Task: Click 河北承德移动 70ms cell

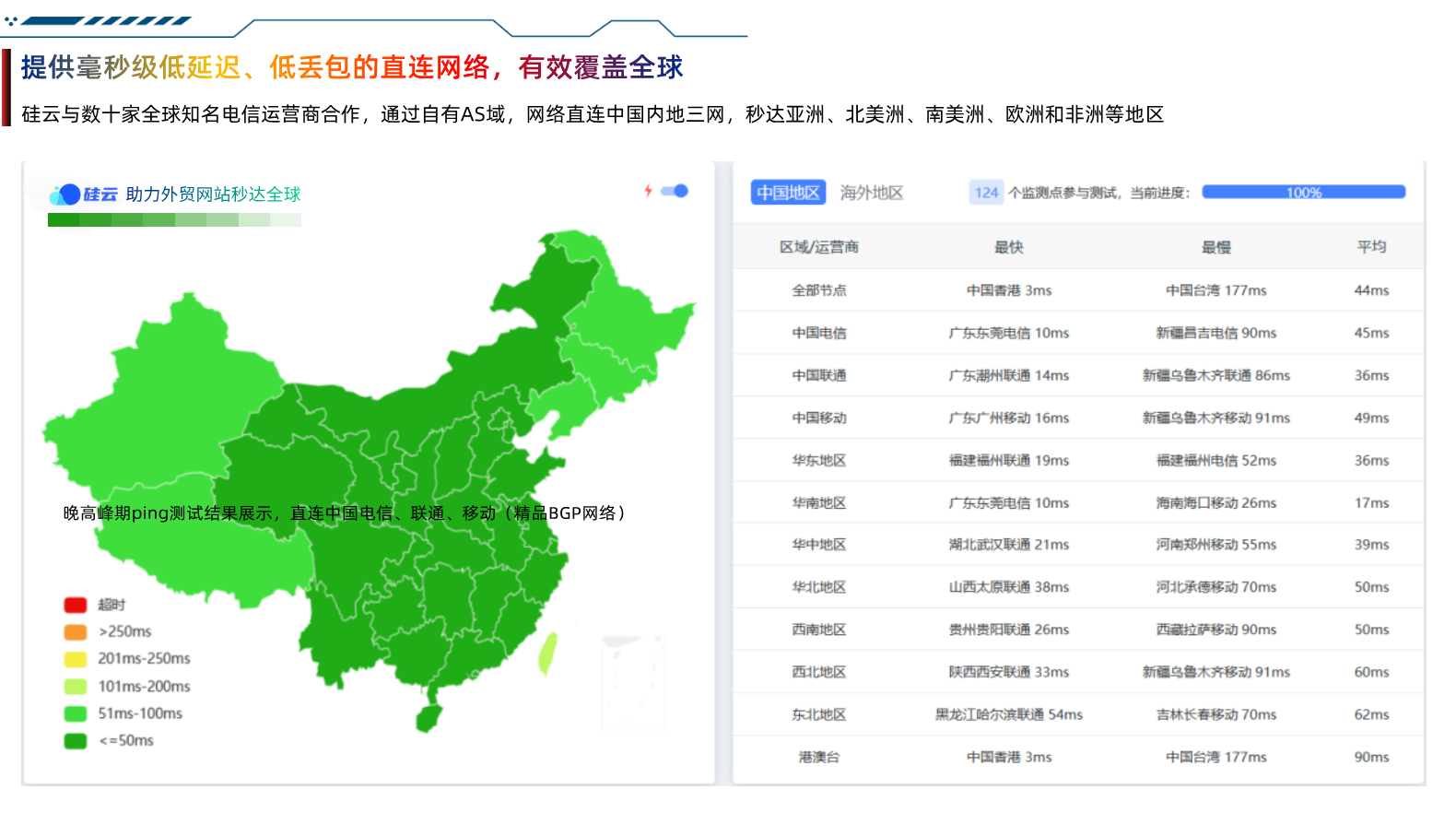Action: click(x=1215, y=586)
